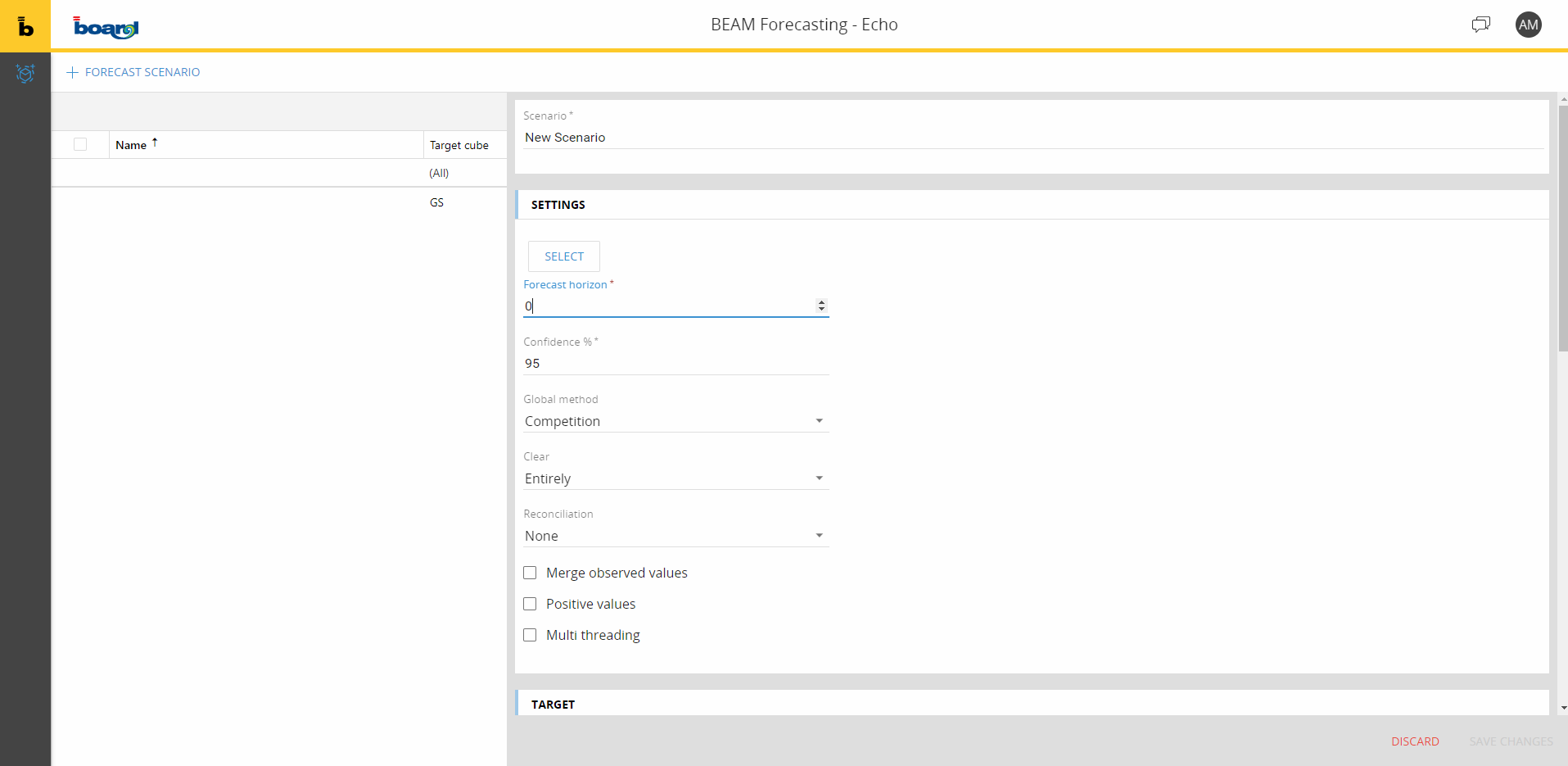The height and width of the screenshot is (766, 1568).
Task: Open the AM user avatar menu
Action: pos(1528,25)
